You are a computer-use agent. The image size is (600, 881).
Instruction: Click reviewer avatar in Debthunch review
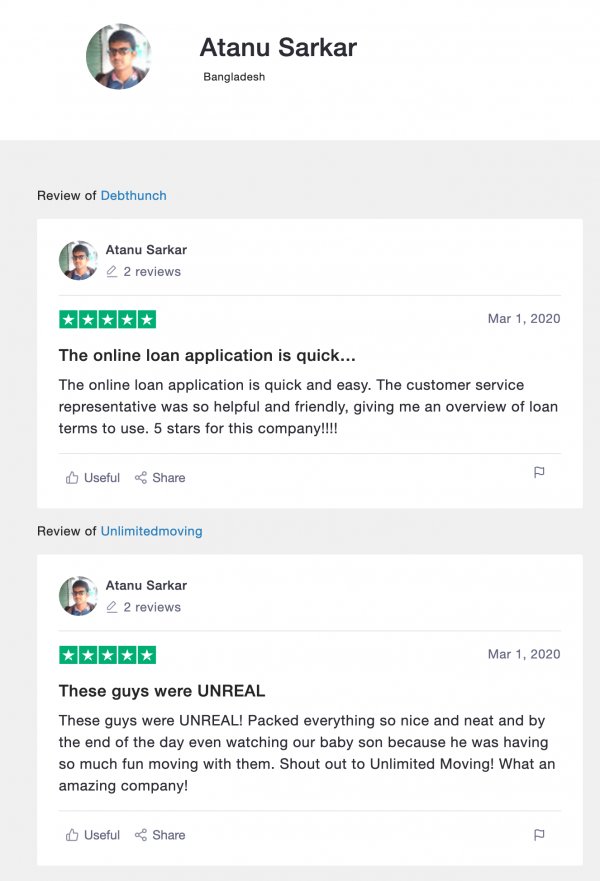click(x=78, y=261)
